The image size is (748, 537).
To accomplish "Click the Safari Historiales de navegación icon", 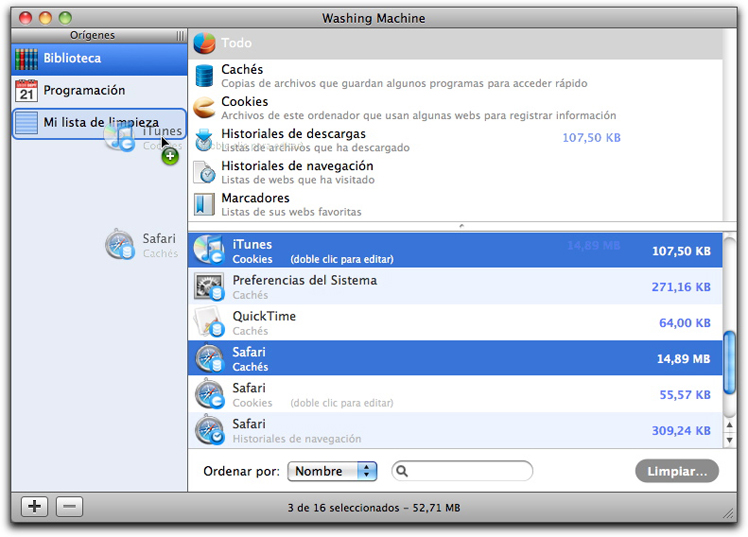I will pyautogui.click(x=209, y=430).
